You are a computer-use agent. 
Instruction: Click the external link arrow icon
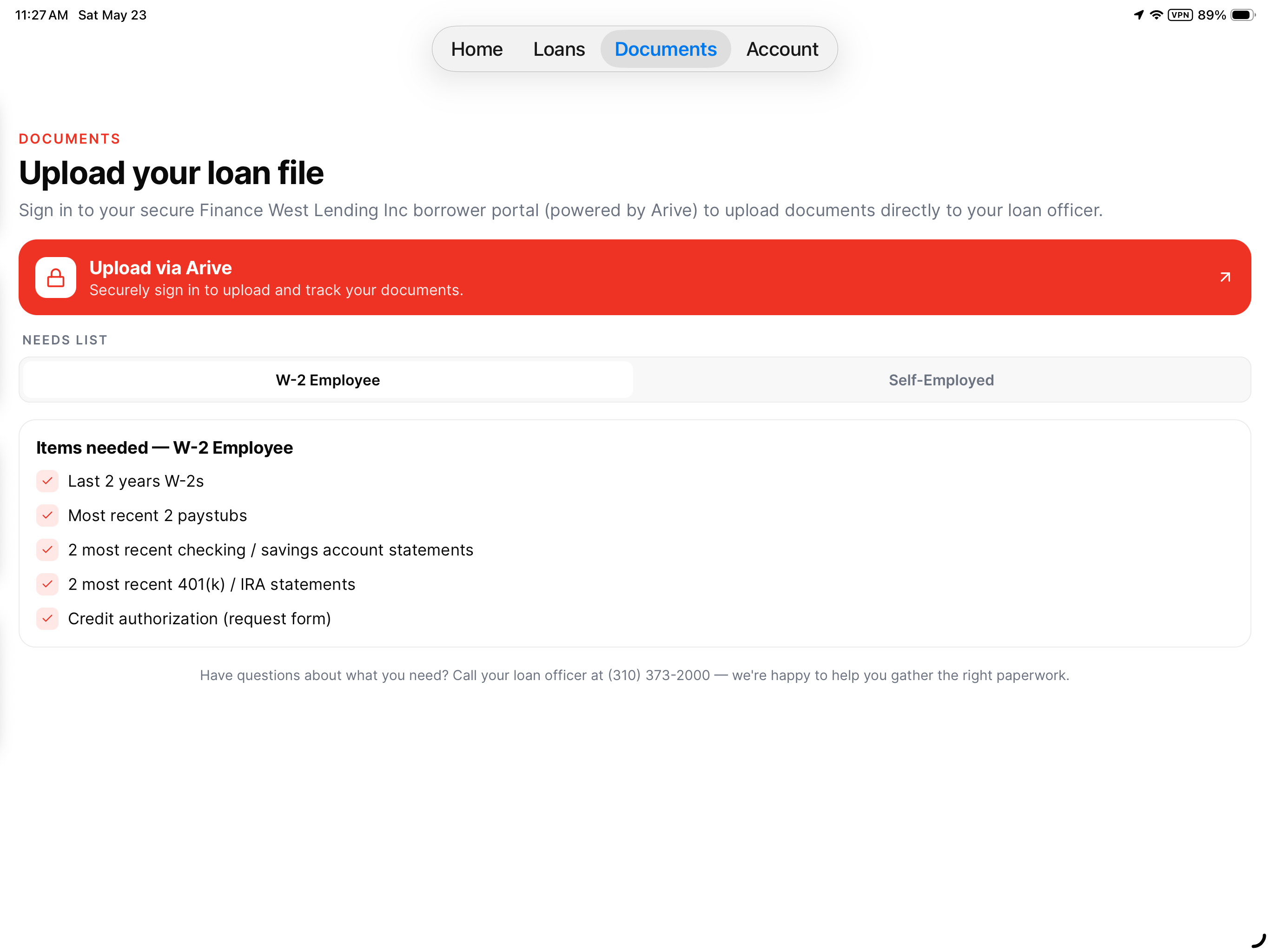click(1224, 278)
